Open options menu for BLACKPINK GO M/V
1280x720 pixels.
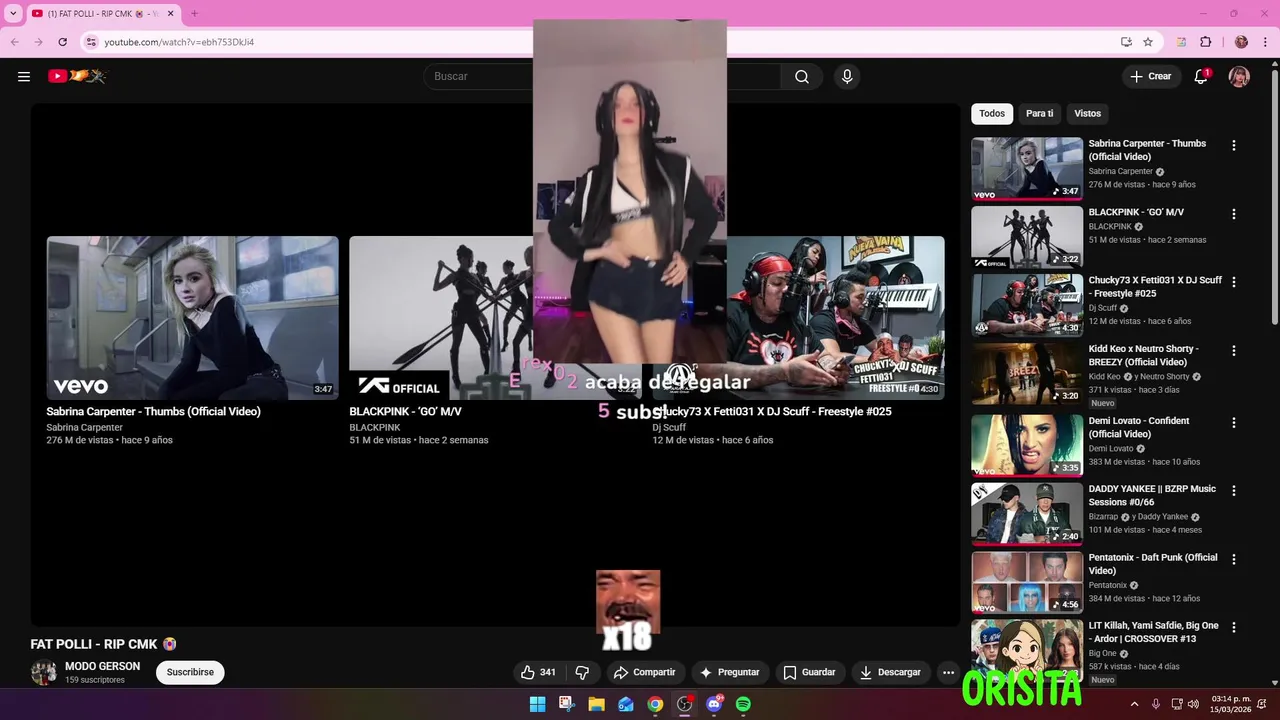point(1233,214)
